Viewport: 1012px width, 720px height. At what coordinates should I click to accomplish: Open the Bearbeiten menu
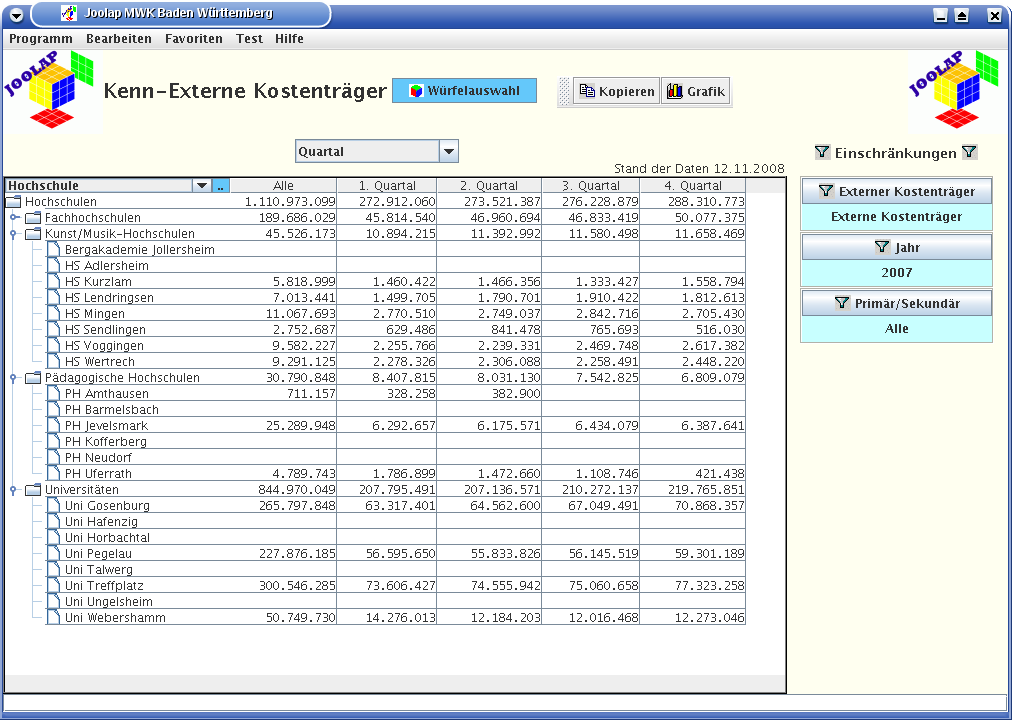[119, 39]
